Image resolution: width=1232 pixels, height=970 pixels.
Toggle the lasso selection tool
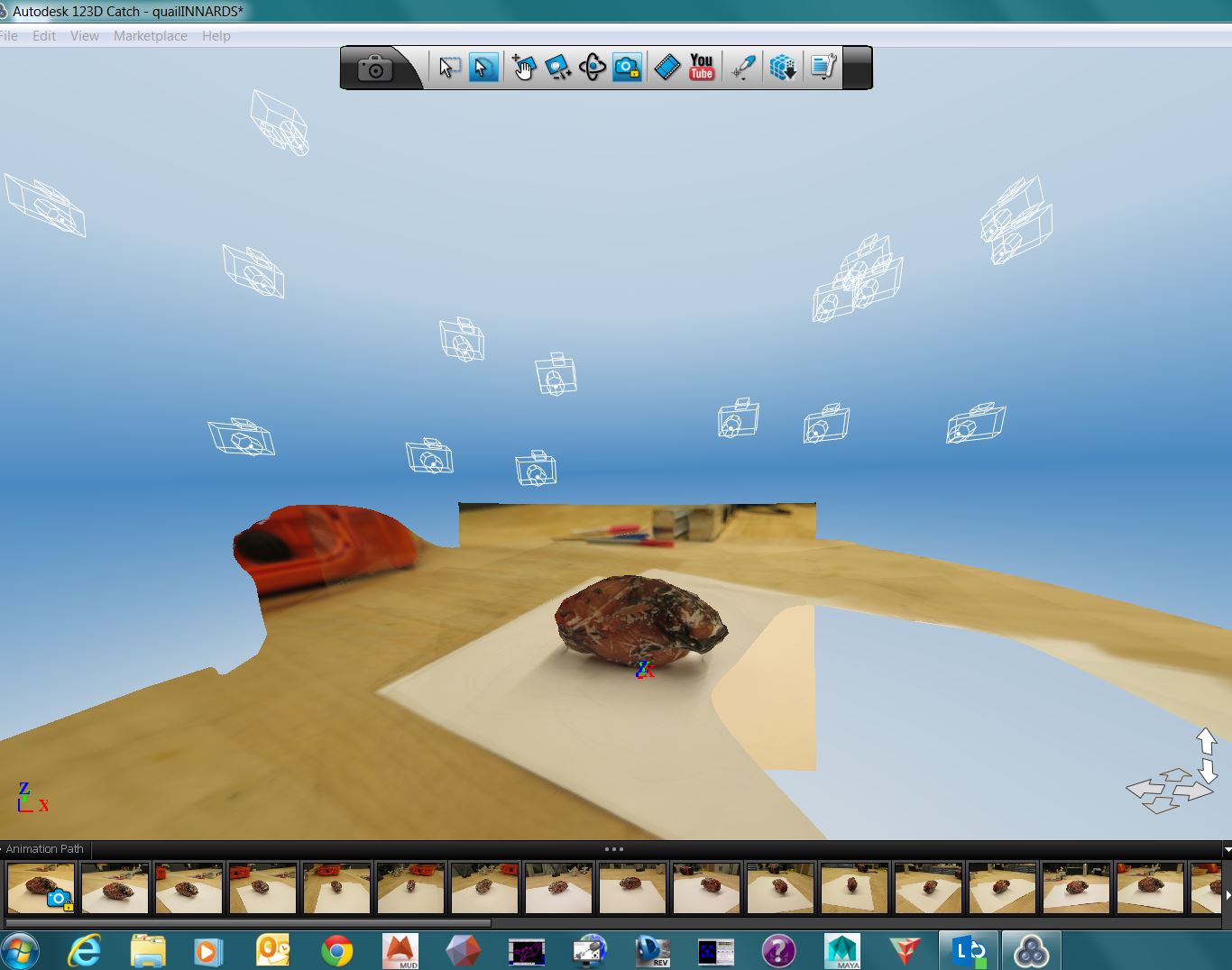pos(483,68)
